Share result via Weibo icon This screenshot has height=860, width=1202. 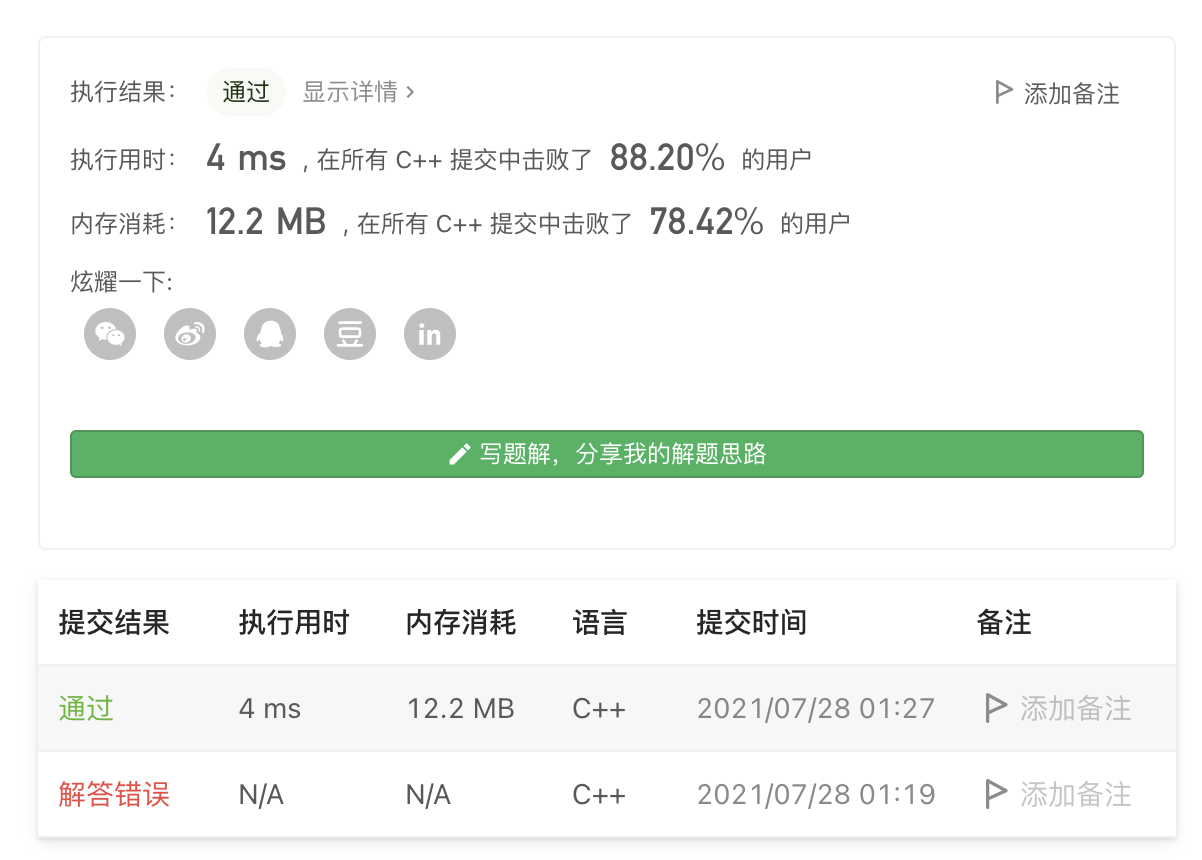190,334
